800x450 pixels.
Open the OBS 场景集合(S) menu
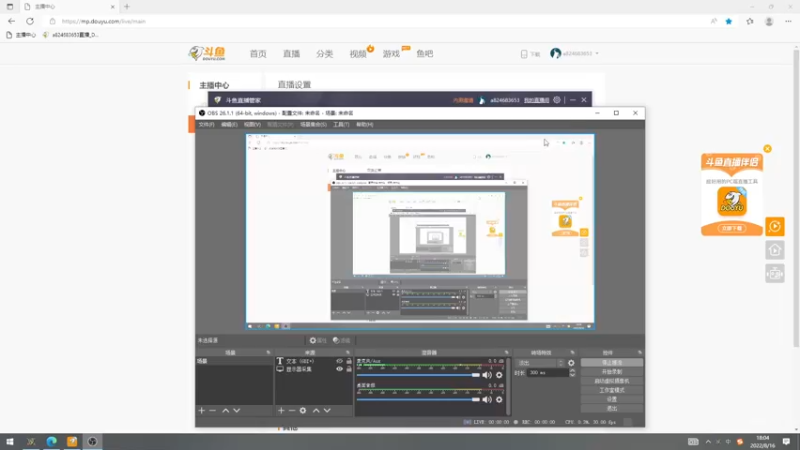pyautogui.click(x=313, y=124)
